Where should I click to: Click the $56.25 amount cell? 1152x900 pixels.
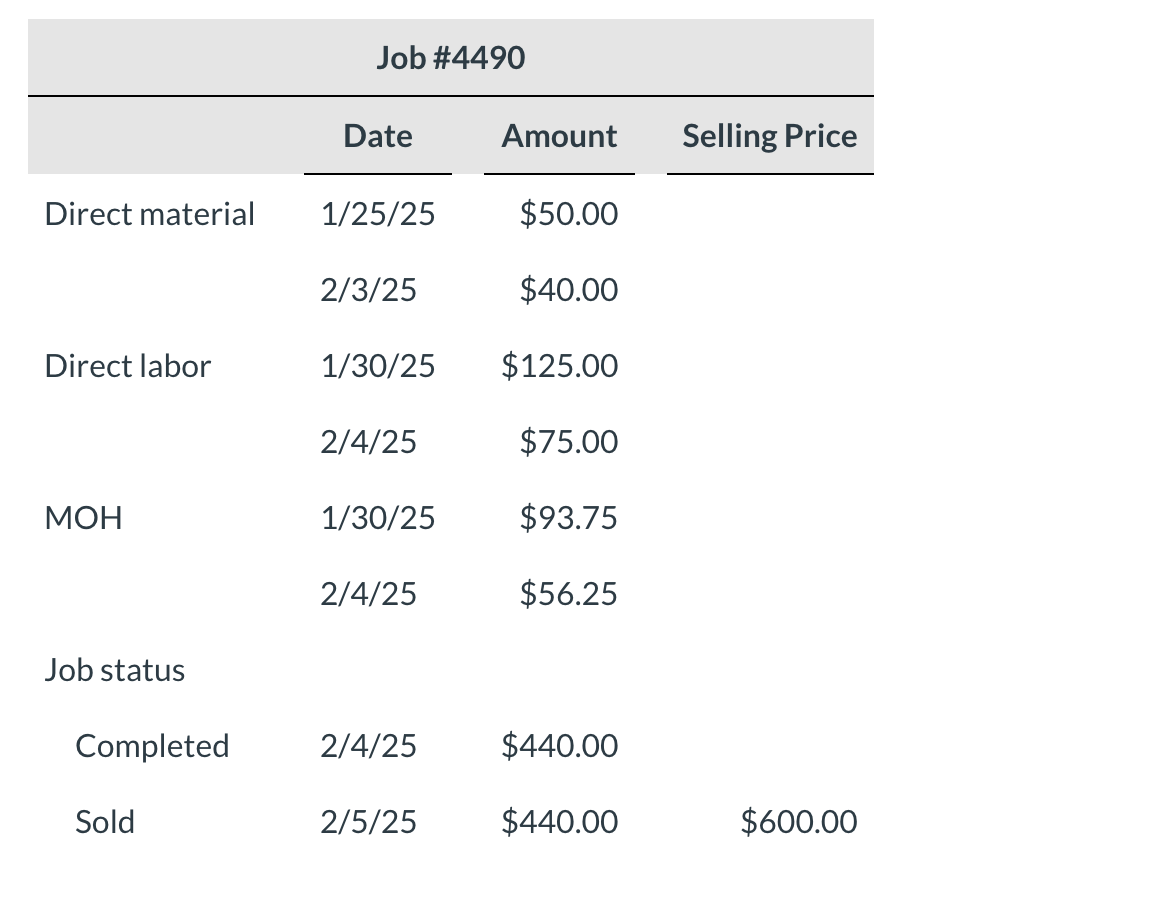pos(569,594)
